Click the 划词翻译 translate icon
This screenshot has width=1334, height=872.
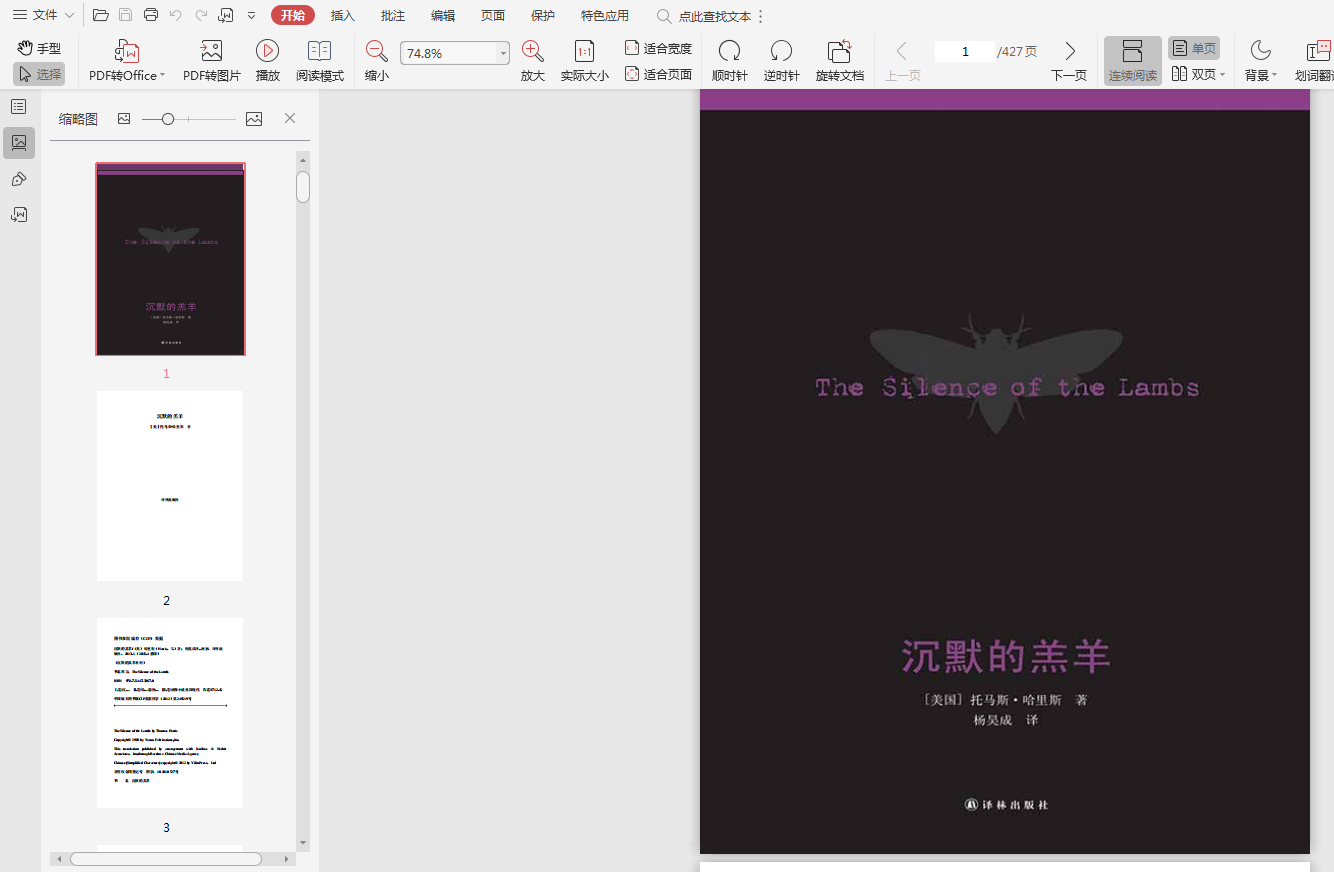click(1318, 51)
